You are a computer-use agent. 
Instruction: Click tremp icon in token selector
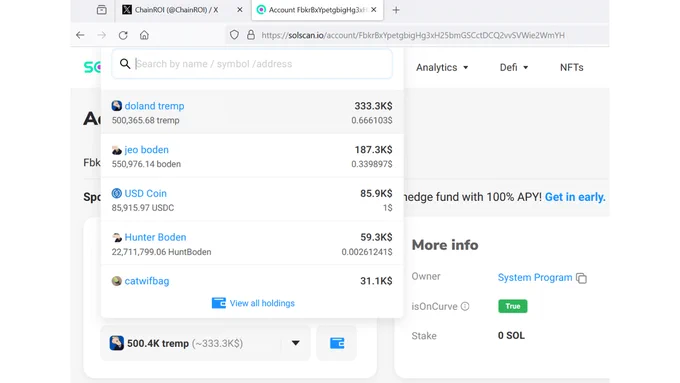(117, 343)
